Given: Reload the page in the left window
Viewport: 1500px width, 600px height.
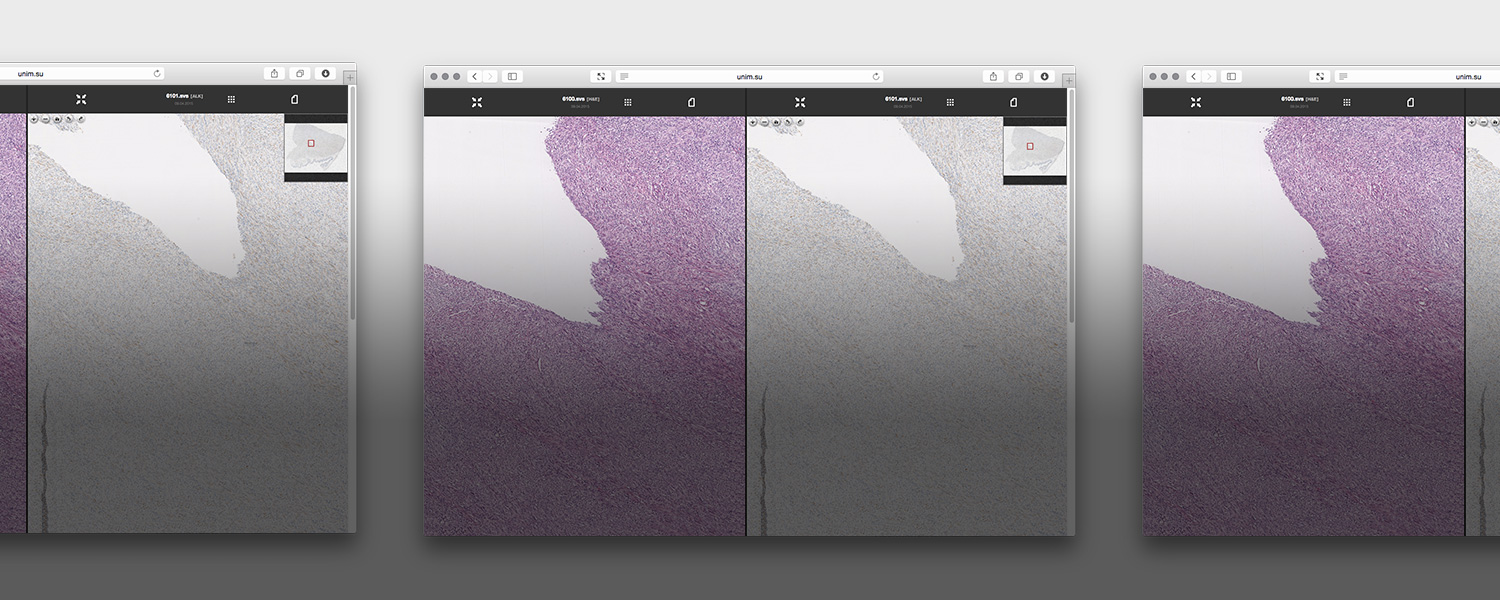Looking at the screenshot, I should [x=157, y=73].
